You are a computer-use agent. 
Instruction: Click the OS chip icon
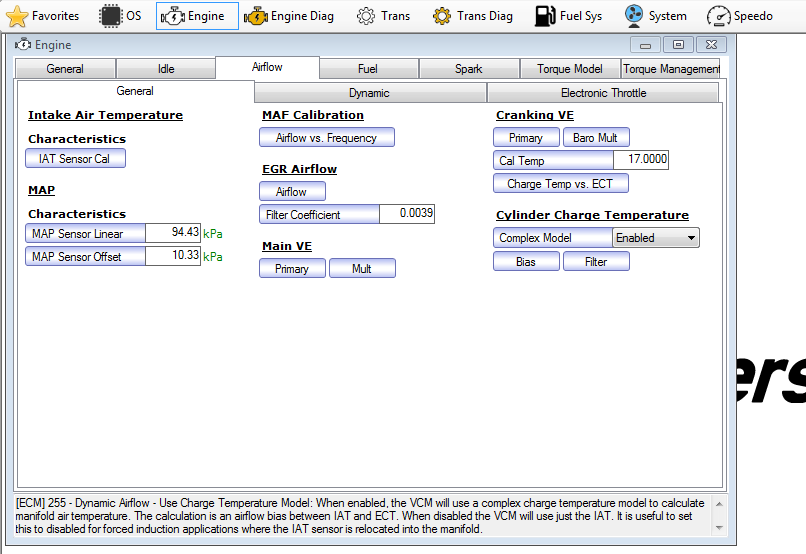pos(110,16)
